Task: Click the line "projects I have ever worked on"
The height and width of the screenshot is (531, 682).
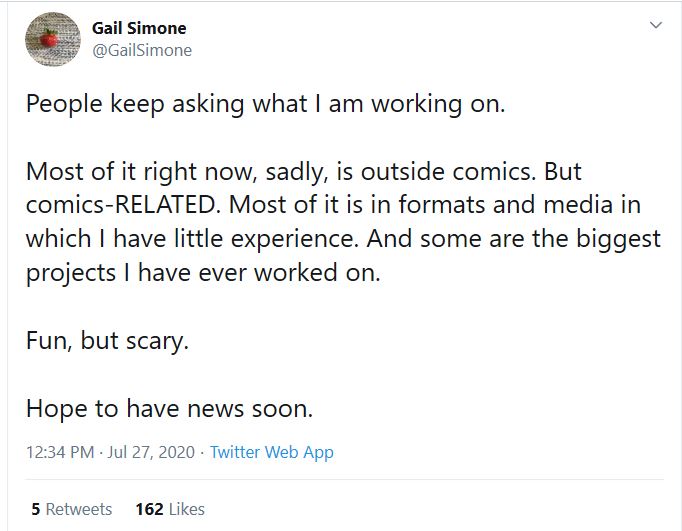Action: pyautogui.click(x=203, y=273)
